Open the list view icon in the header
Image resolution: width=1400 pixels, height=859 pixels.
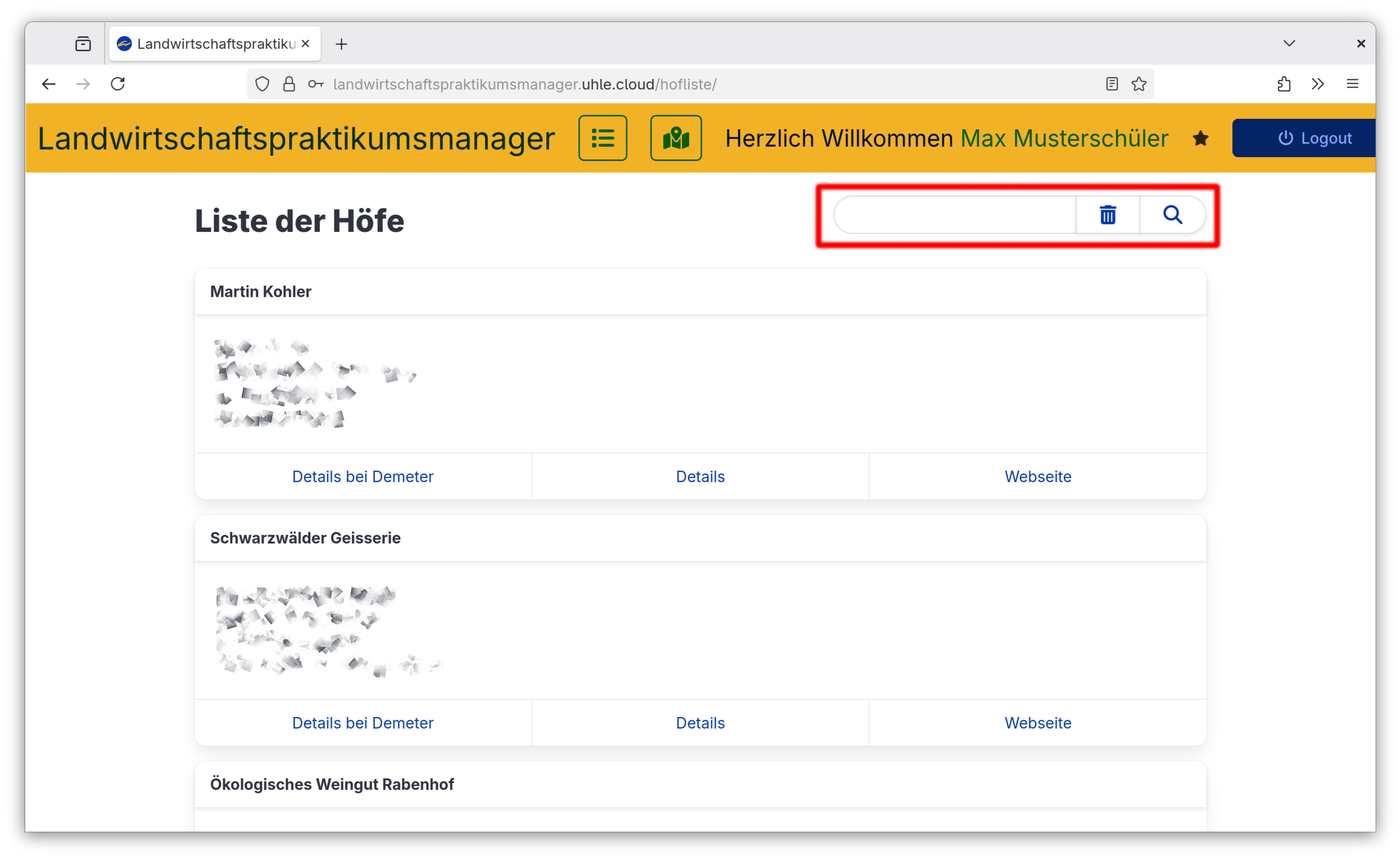coord(602,138)
